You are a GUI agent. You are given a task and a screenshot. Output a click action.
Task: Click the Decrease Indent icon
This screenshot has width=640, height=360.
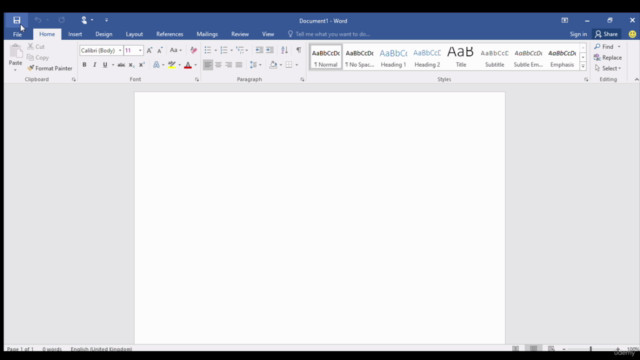click(x=259, y=50)
